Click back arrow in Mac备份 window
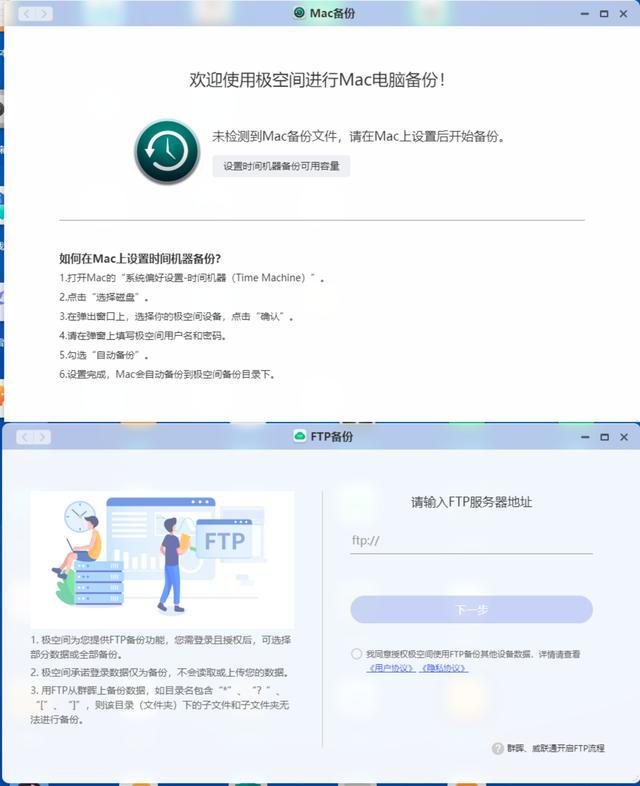This screenshot has height=786, width=640. click(27, 14)
